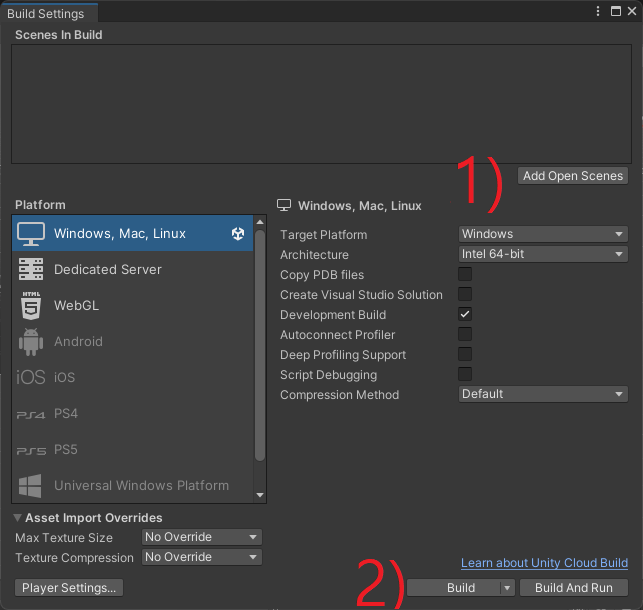Click inside the Scenes In Build list
This screenshot has height=610, width=643.
click(321, 104)
